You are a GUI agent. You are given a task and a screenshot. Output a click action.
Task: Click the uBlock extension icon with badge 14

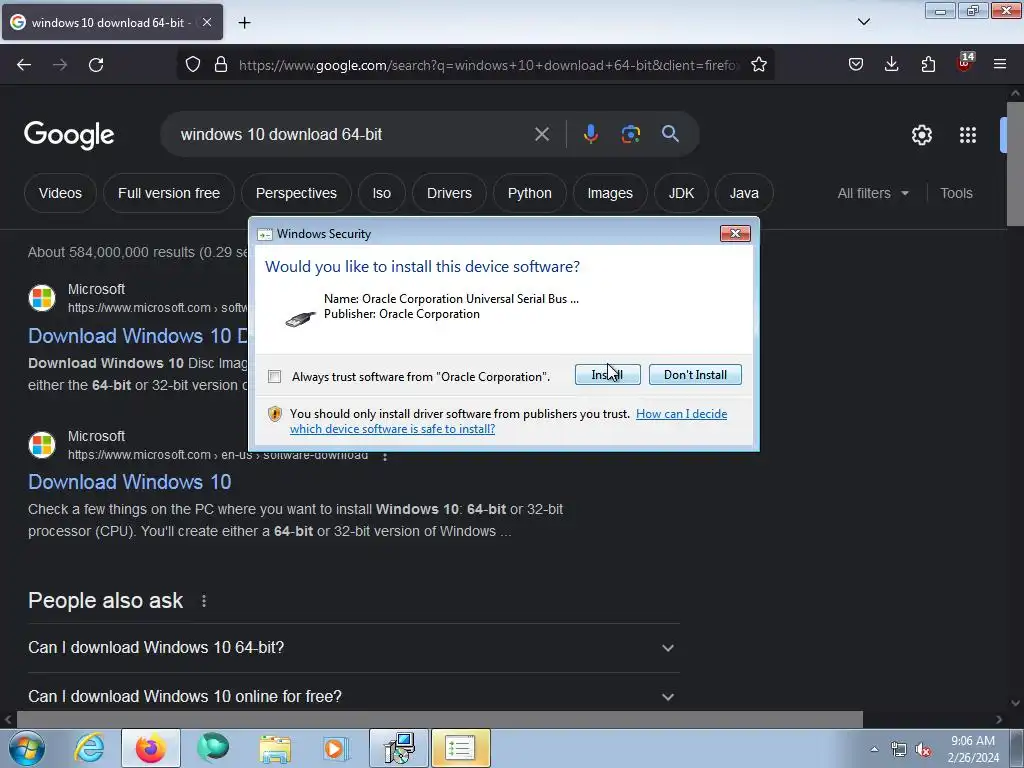click(965, 63)
